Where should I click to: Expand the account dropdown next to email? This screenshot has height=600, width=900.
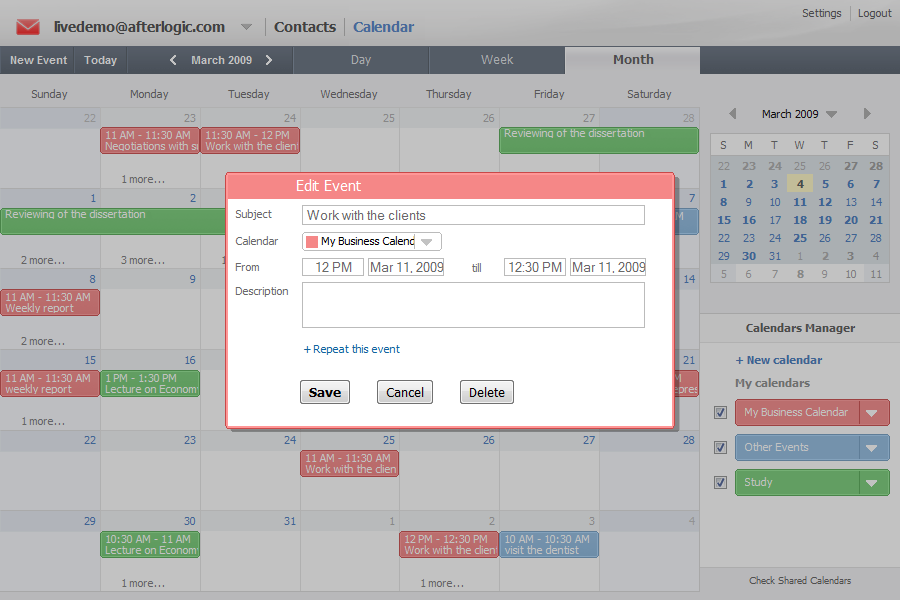coord(246,27)
